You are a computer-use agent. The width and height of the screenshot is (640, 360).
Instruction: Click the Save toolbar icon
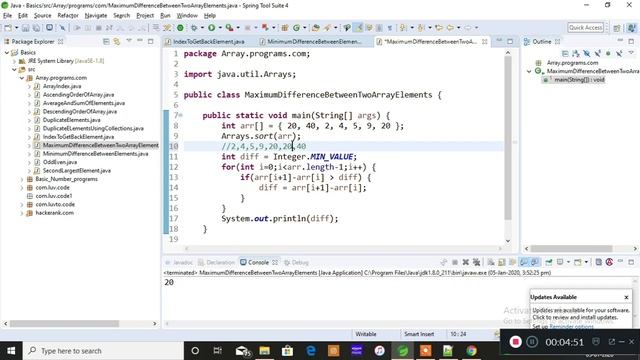(26, 28)
